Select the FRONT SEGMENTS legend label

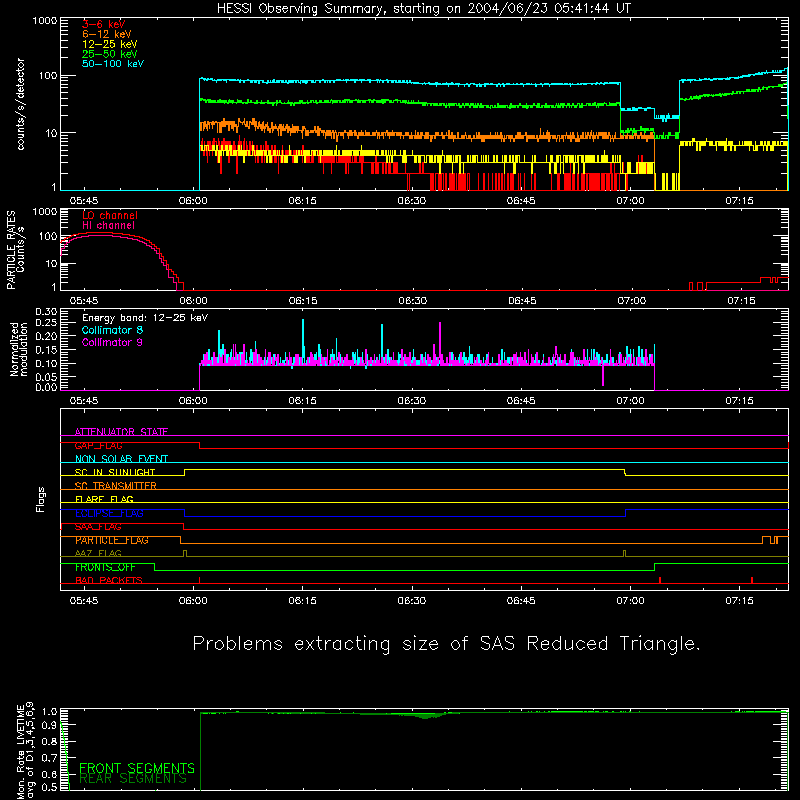coord(137,768)
